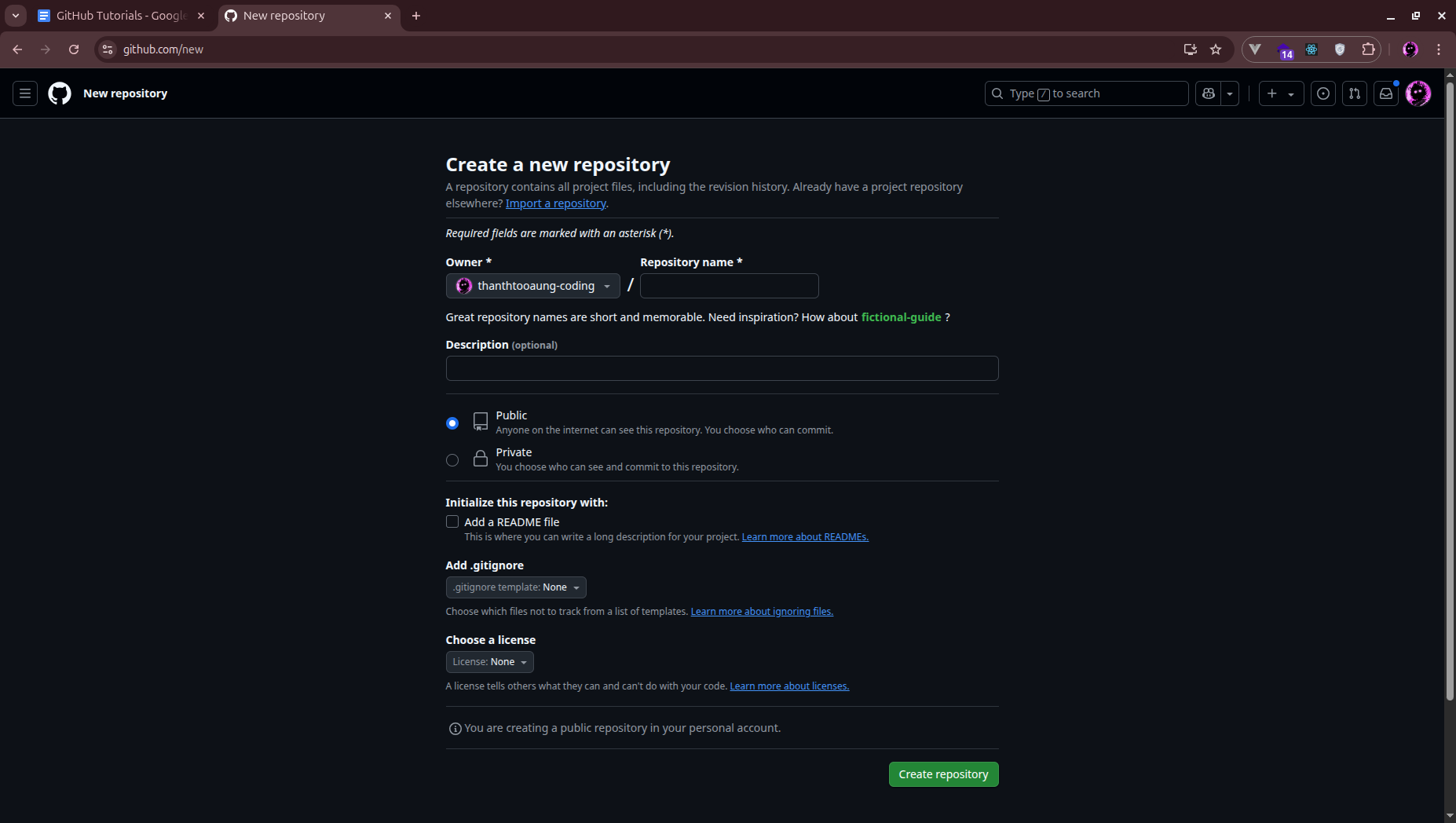Screen dimensions: 1456x823
Task: Select the Public repository option
Action: coord(452,422)
